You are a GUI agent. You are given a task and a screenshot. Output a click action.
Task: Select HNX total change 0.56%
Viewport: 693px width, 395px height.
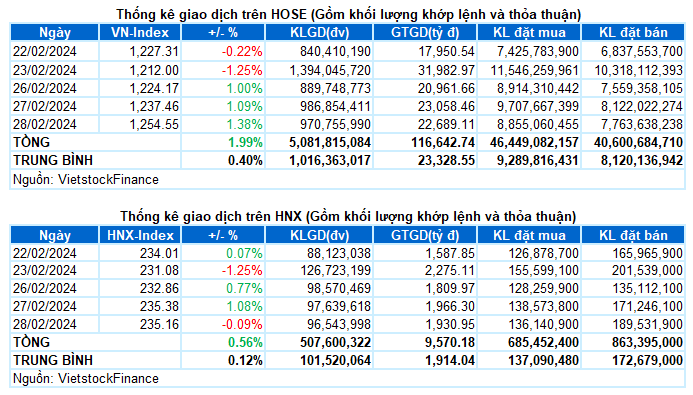[x=245, y=342]
